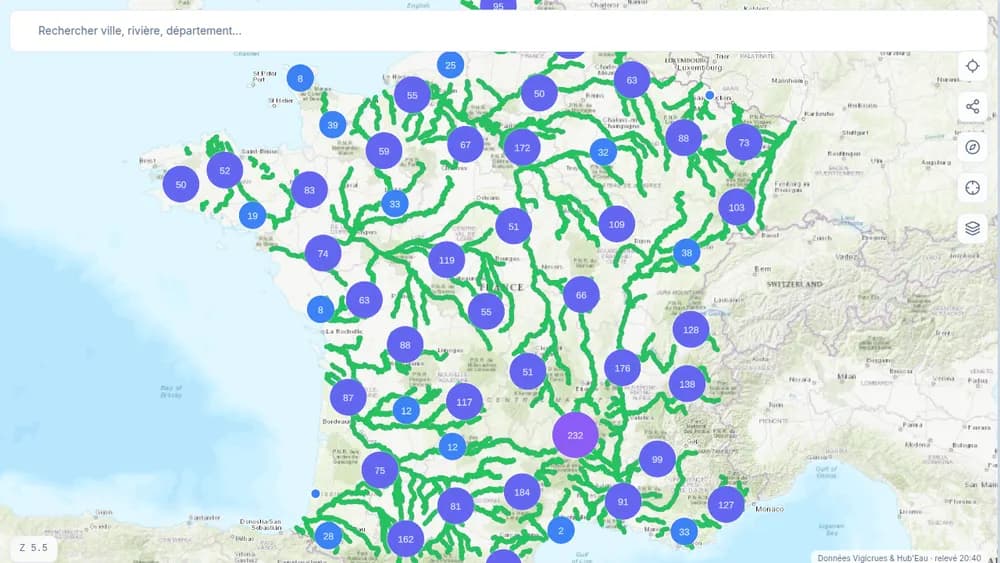Click the compass orientation icon
The image size is (1000, 563).
tap(972, 147)
